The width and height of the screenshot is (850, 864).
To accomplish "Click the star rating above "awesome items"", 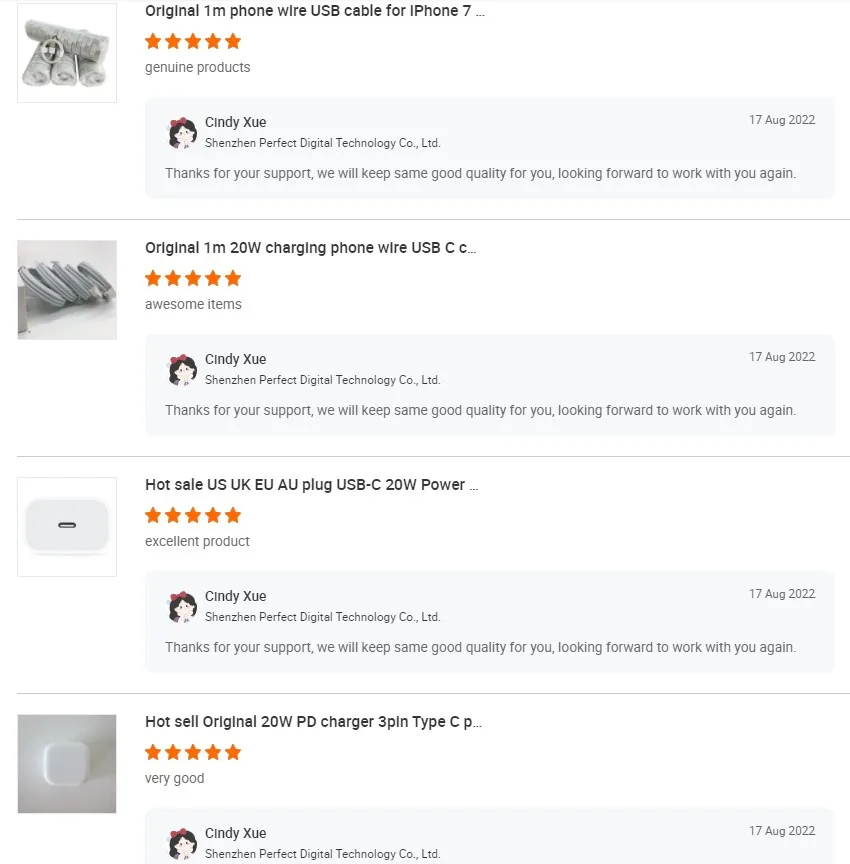I will [x=193, y=278].
